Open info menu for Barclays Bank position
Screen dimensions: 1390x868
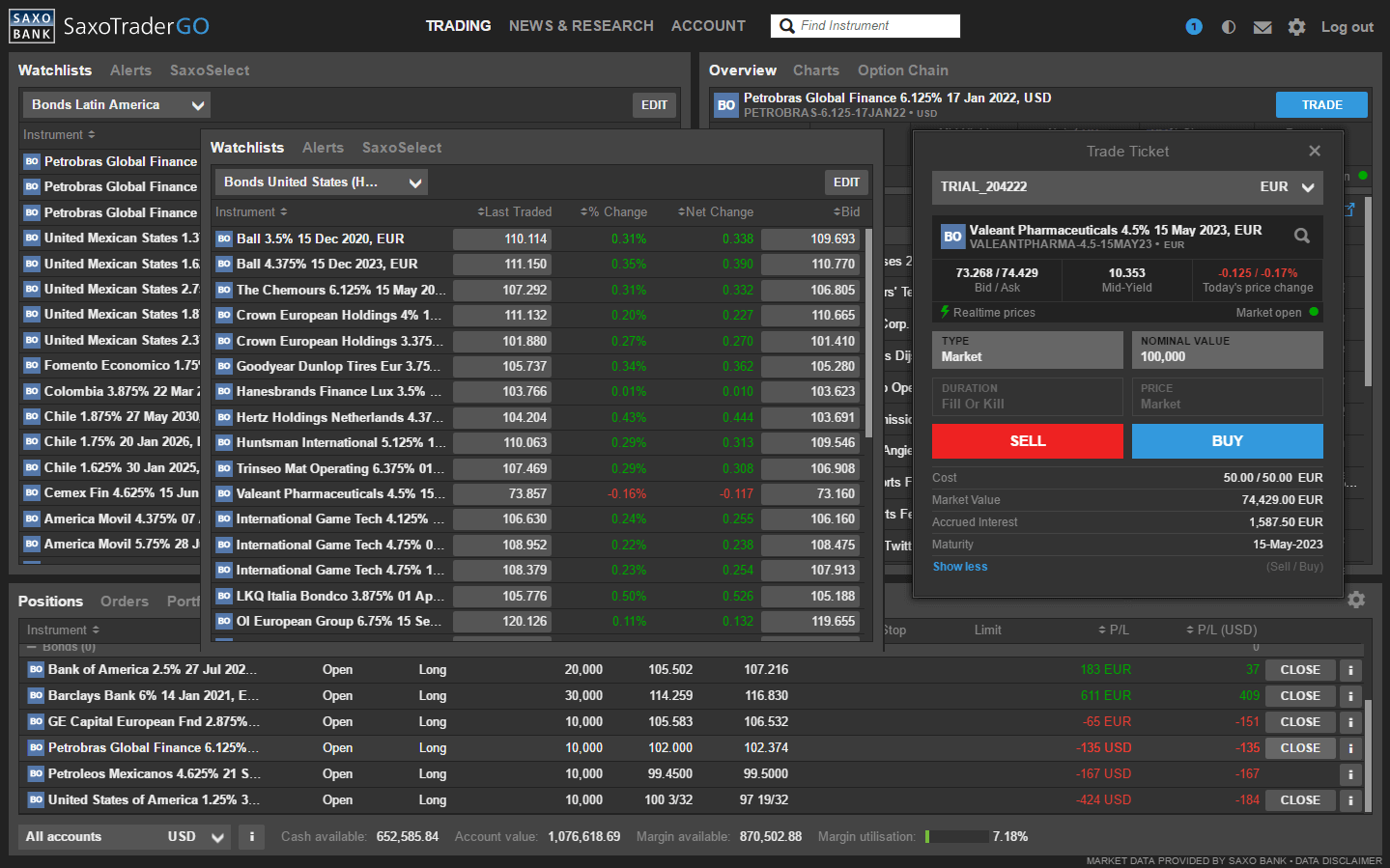point(1350,696)
